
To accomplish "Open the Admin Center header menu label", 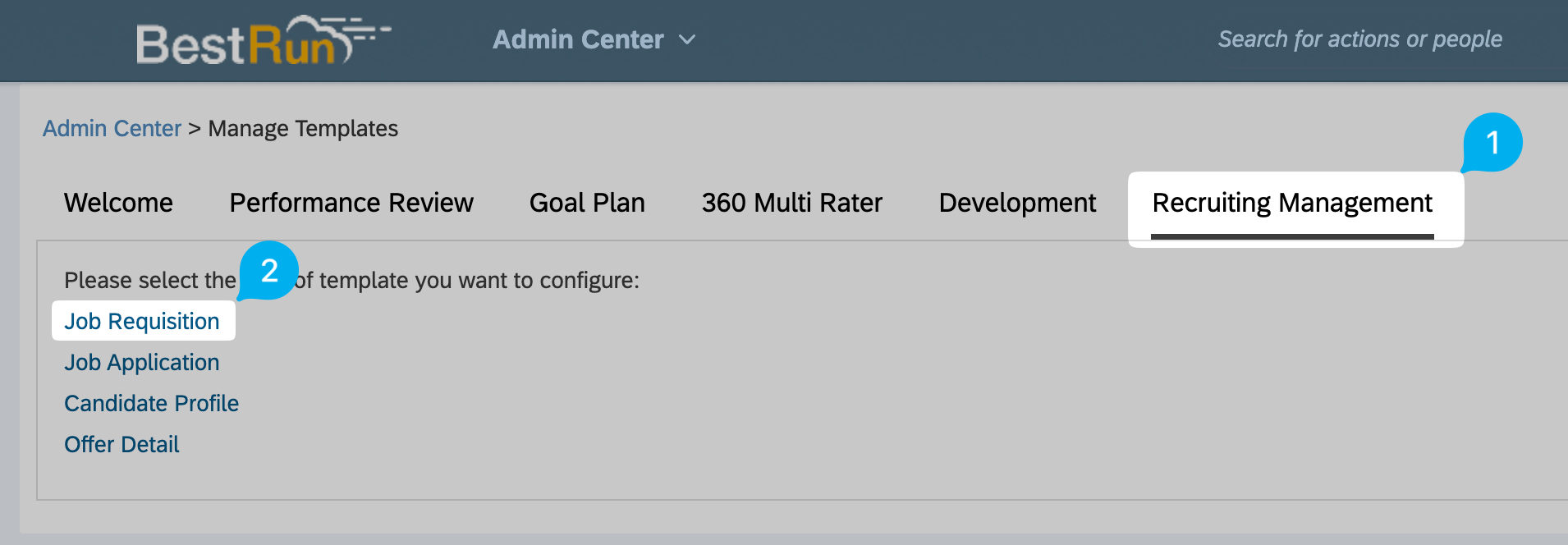I will [578, 39].
